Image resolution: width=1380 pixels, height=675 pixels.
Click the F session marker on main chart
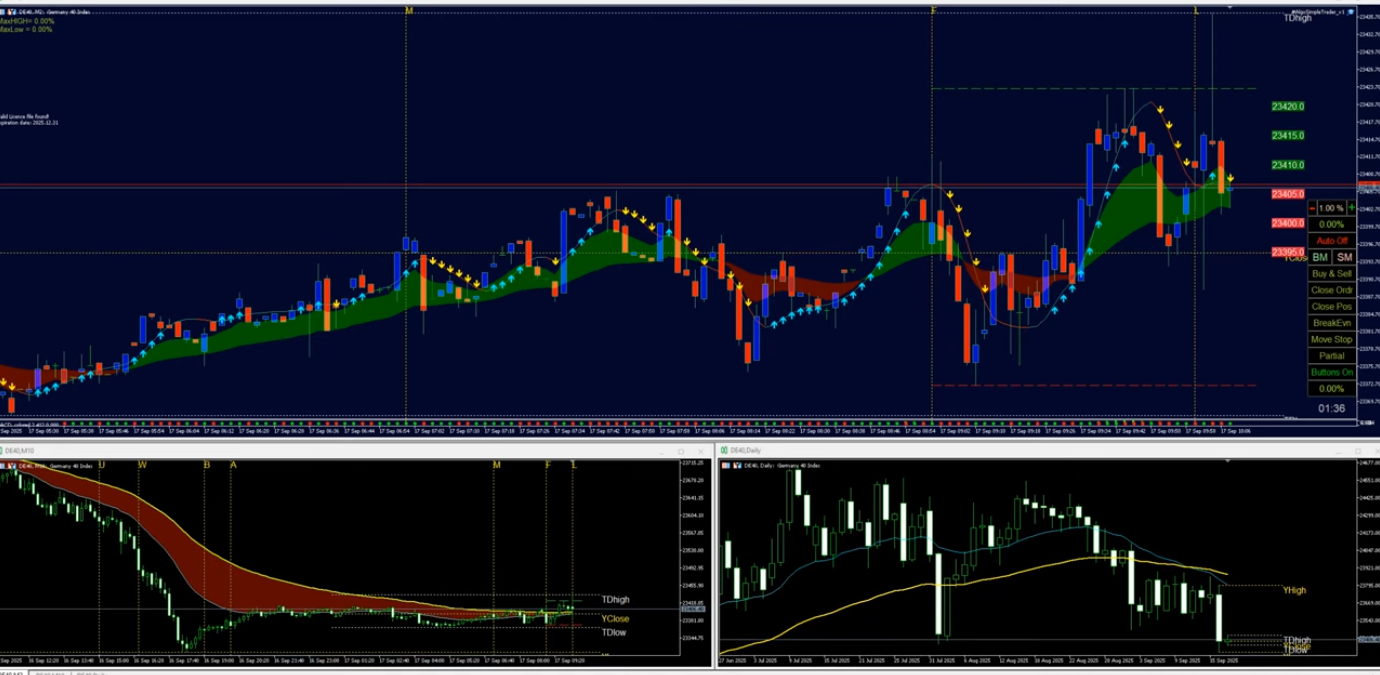click(933, 9)
